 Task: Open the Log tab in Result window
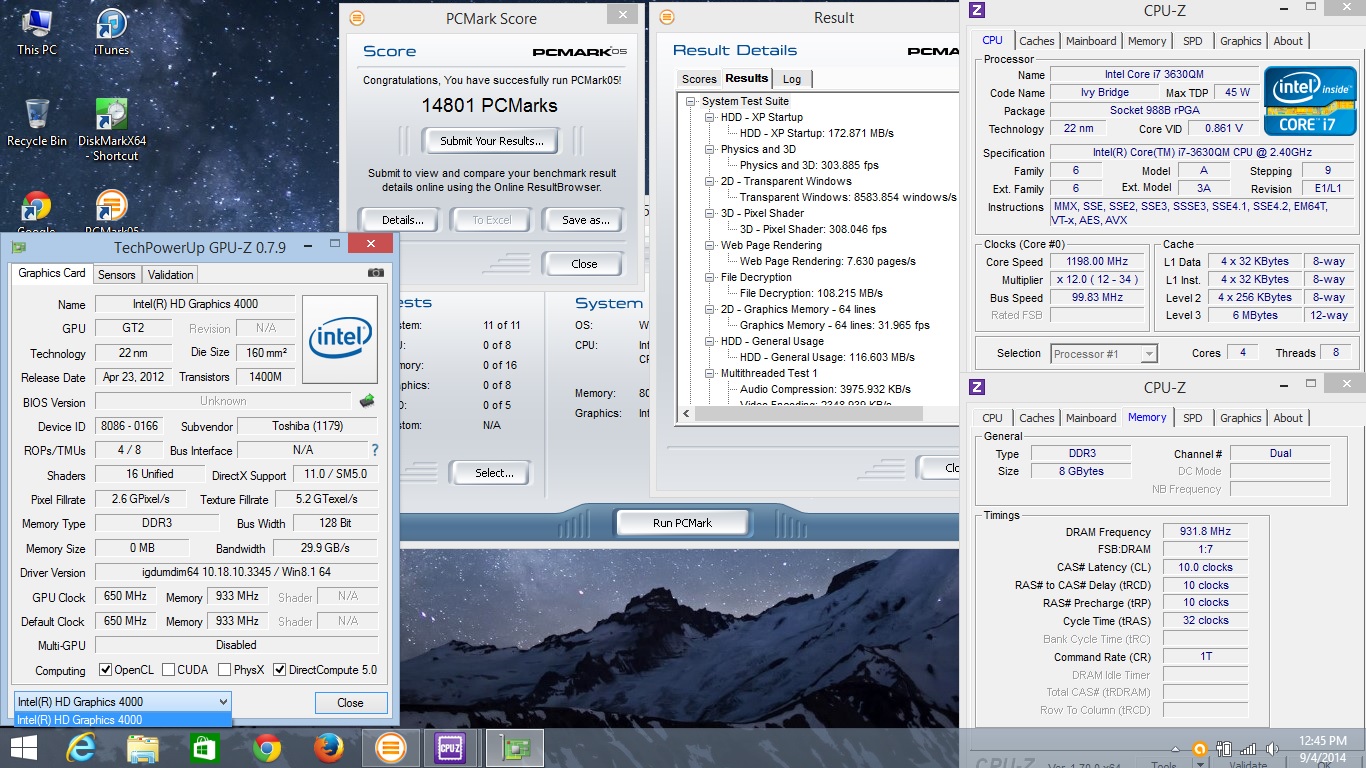click(792, 79)
